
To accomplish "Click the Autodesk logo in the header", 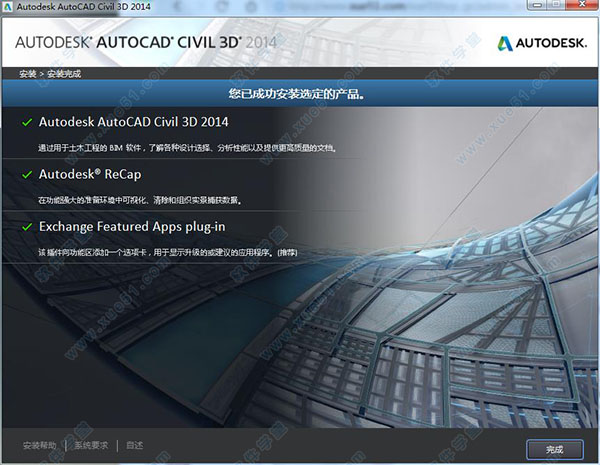I will 543,43.
